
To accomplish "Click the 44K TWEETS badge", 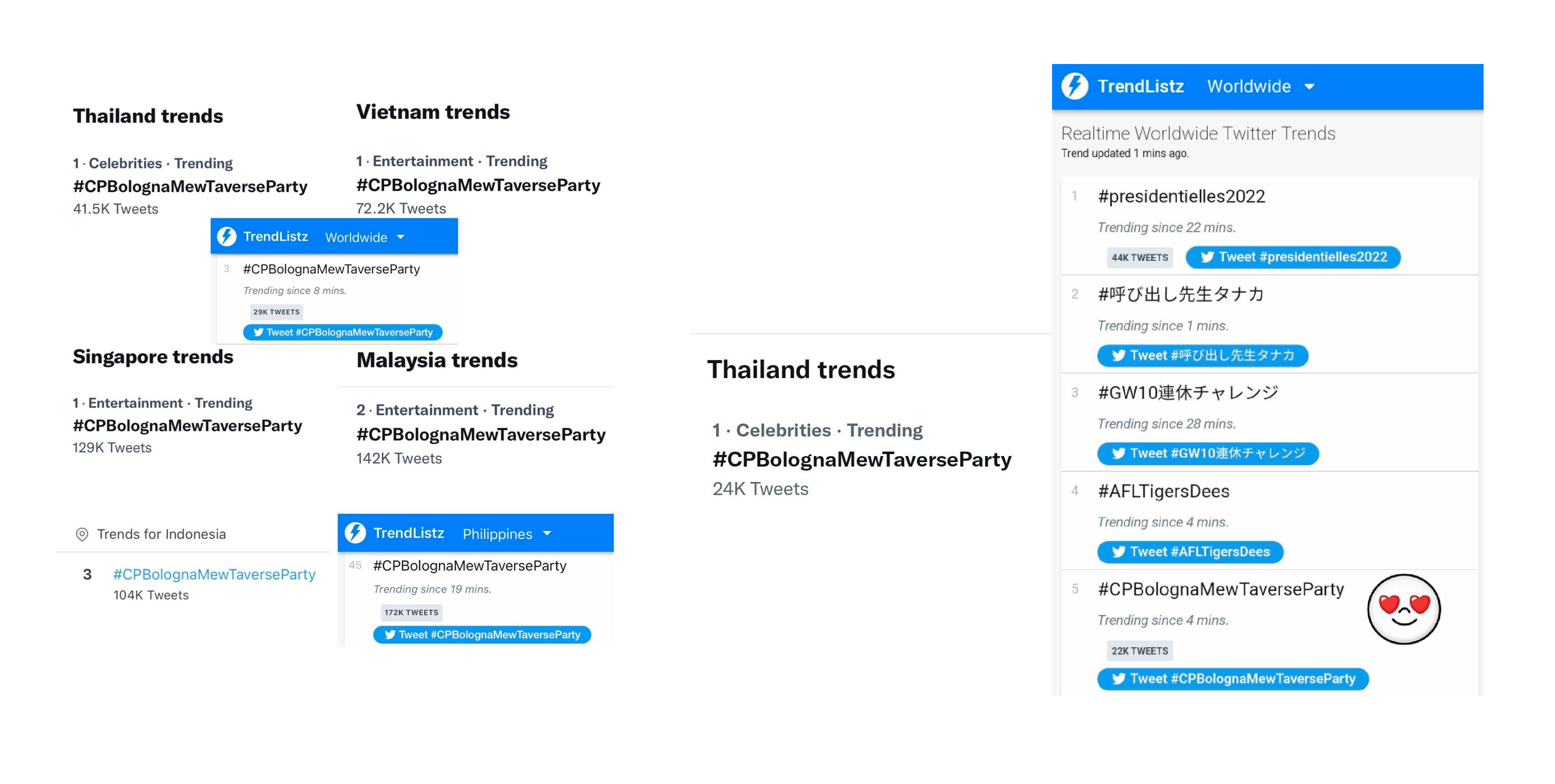I will click(1139, 257).
